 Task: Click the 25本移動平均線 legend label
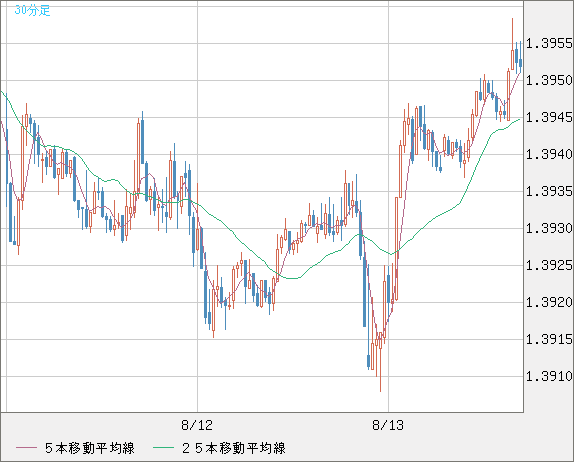pyautogui.click(x=234, y=448)
